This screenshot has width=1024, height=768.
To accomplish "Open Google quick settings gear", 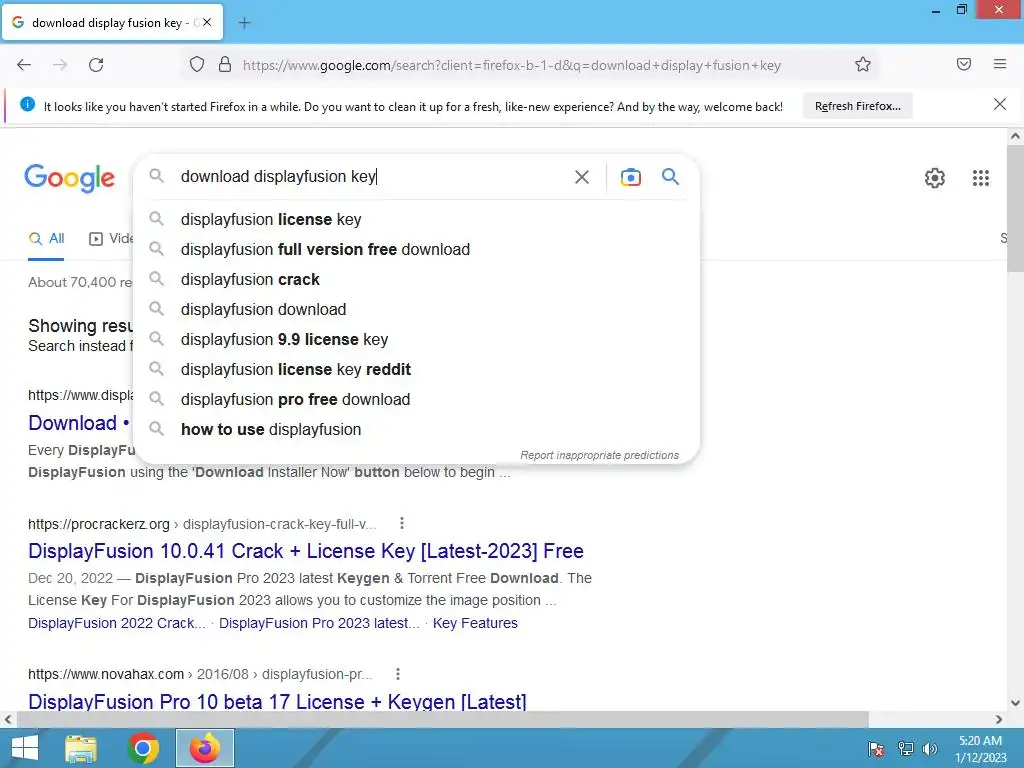I will pyautogui.click(x=935, y=178).
